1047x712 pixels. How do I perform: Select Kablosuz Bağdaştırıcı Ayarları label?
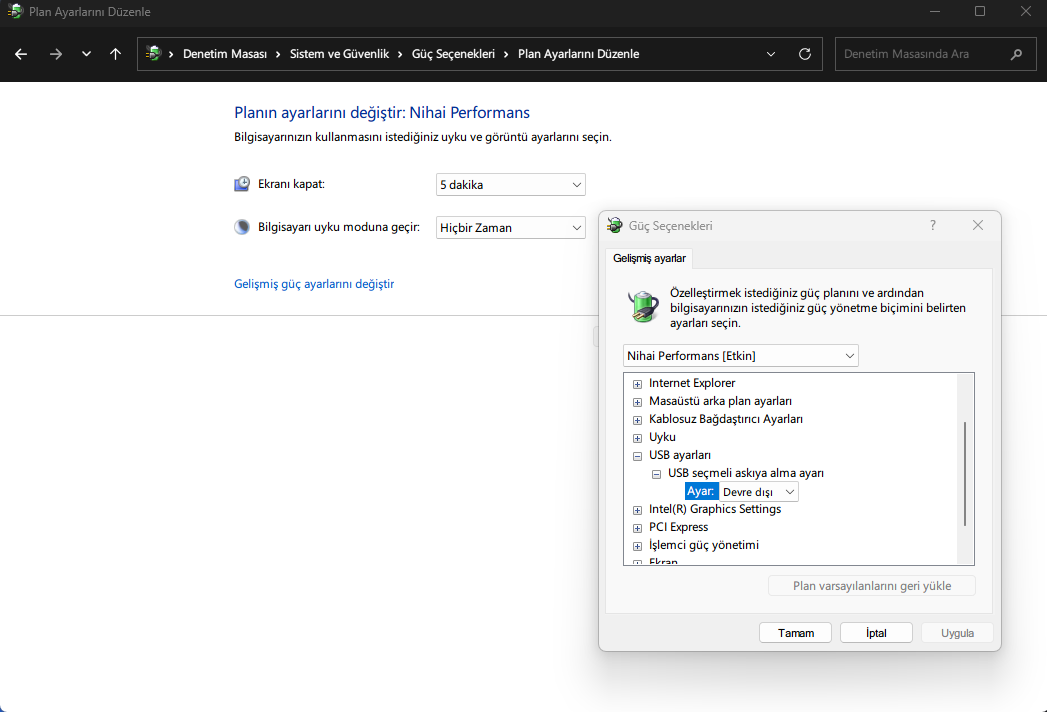726,419
